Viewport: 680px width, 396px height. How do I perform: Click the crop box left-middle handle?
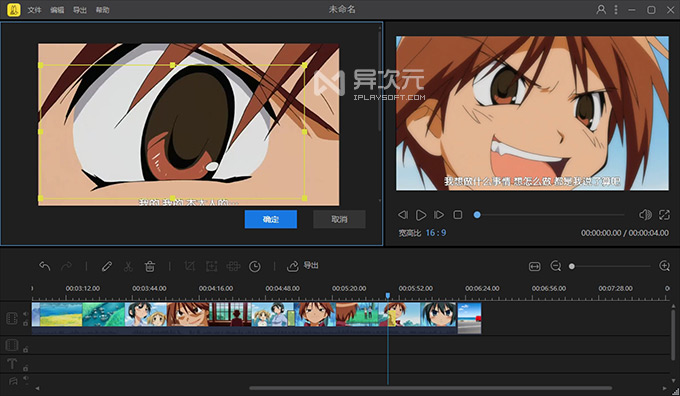click(40, 131)
